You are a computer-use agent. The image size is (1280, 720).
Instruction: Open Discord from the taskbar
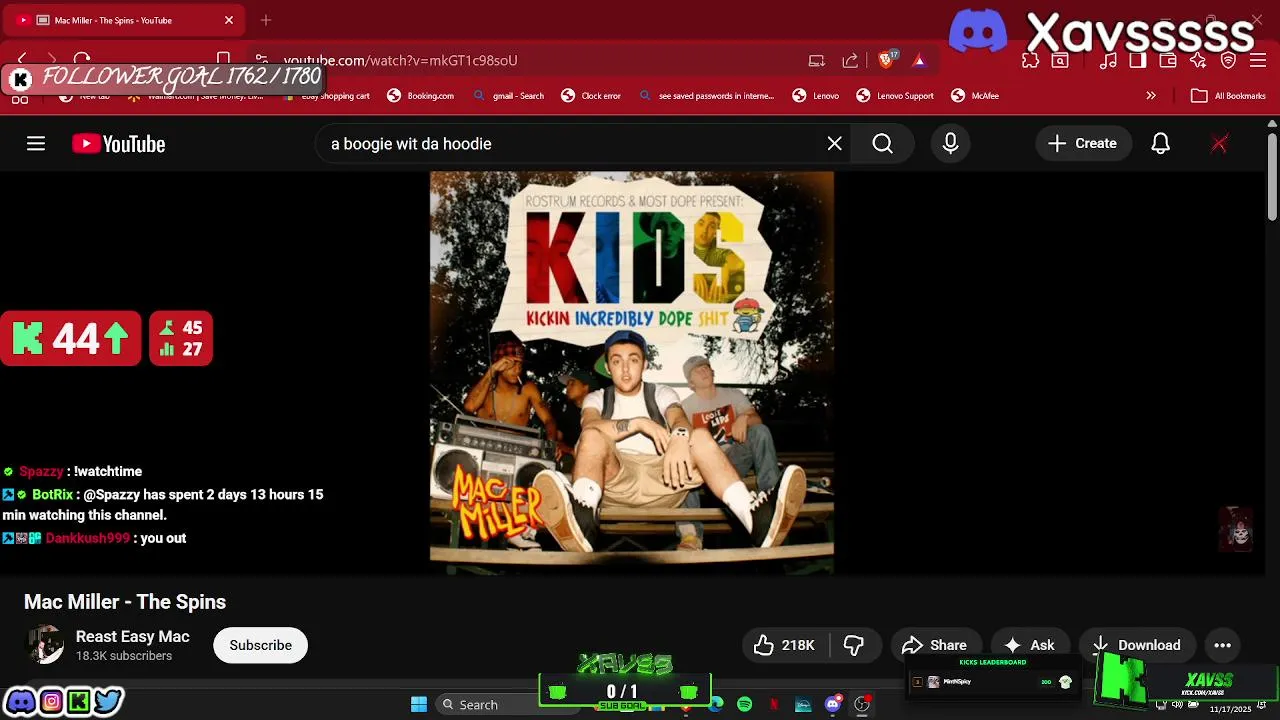point(832,705)
